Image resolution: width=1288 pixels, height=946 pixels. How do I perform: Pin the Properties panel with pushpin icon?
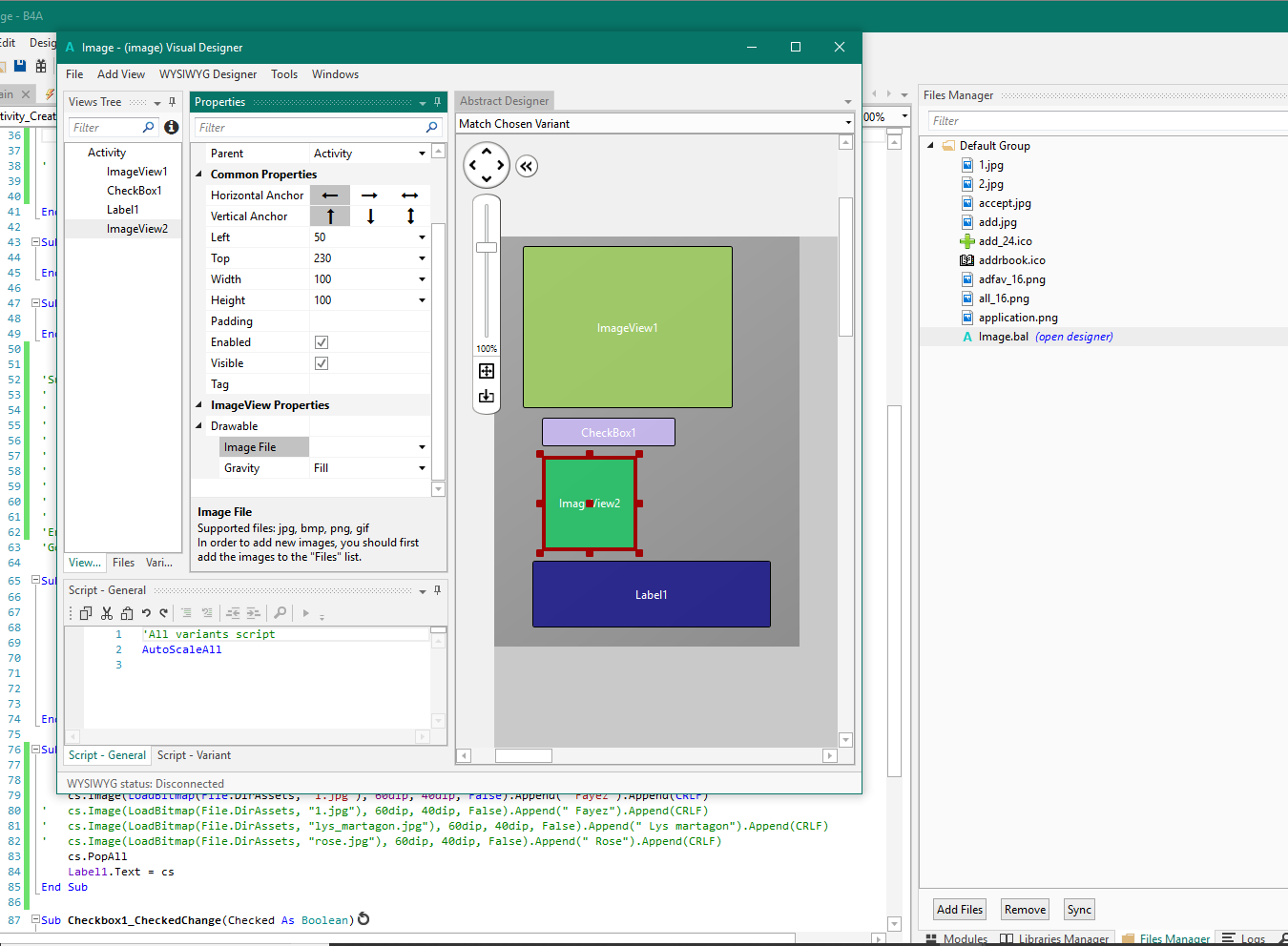coord(438,102)
